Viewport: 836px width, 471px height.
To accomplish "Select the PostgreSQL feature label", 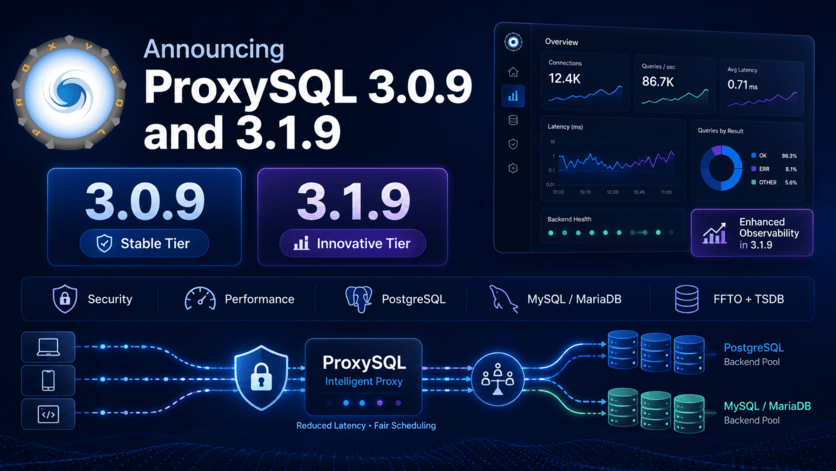I will (414, 299).
